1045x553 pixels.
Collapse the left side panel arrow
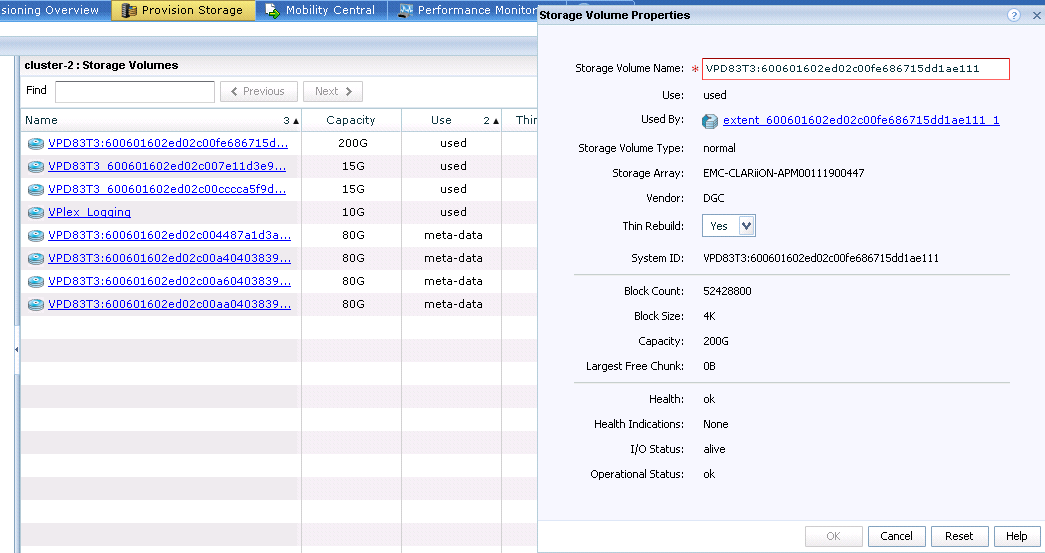(x=16, y=349)
